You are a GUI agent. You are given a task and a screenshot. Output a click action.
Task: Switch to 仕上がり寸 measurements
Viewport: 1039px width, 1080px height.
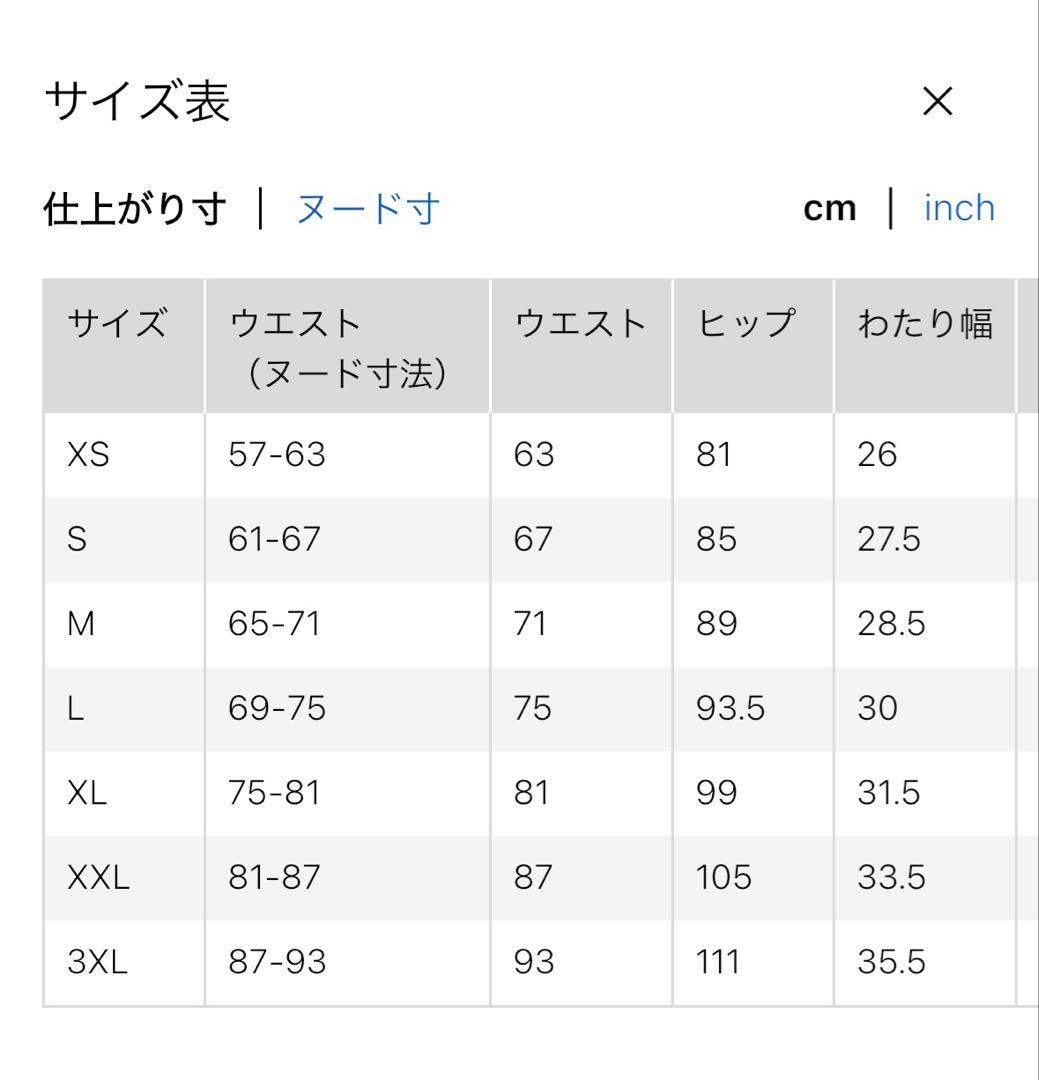pos(135,208)
